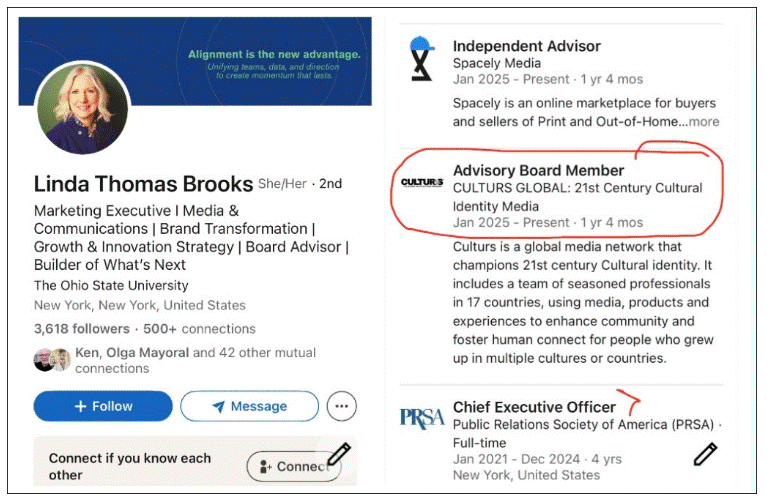
Task: Open Linda's profile photo
Action: [x=82, y=110]
